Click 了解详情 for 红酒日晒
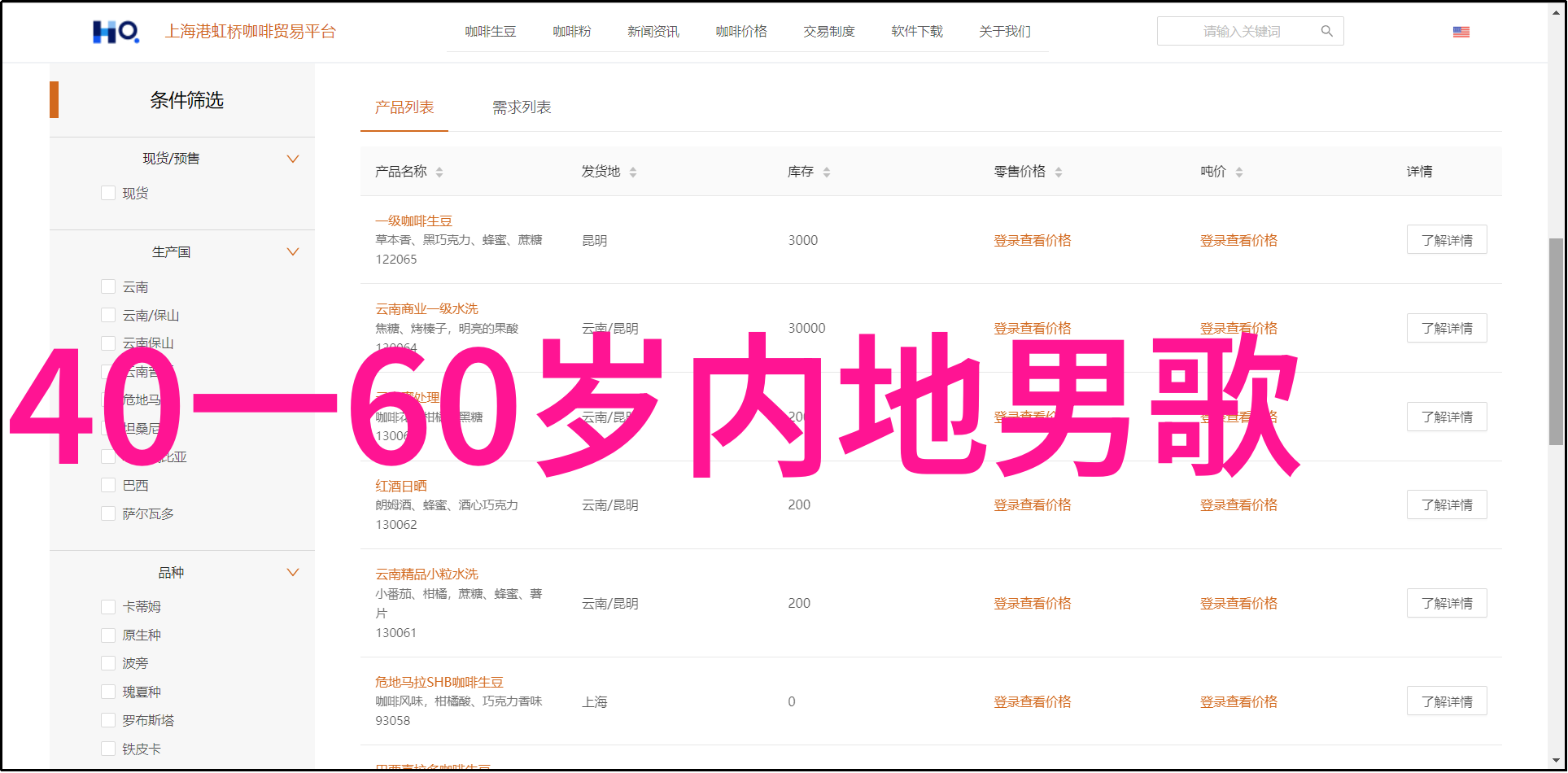This screenshot has width=1568, height=773. pos(1447,504)
